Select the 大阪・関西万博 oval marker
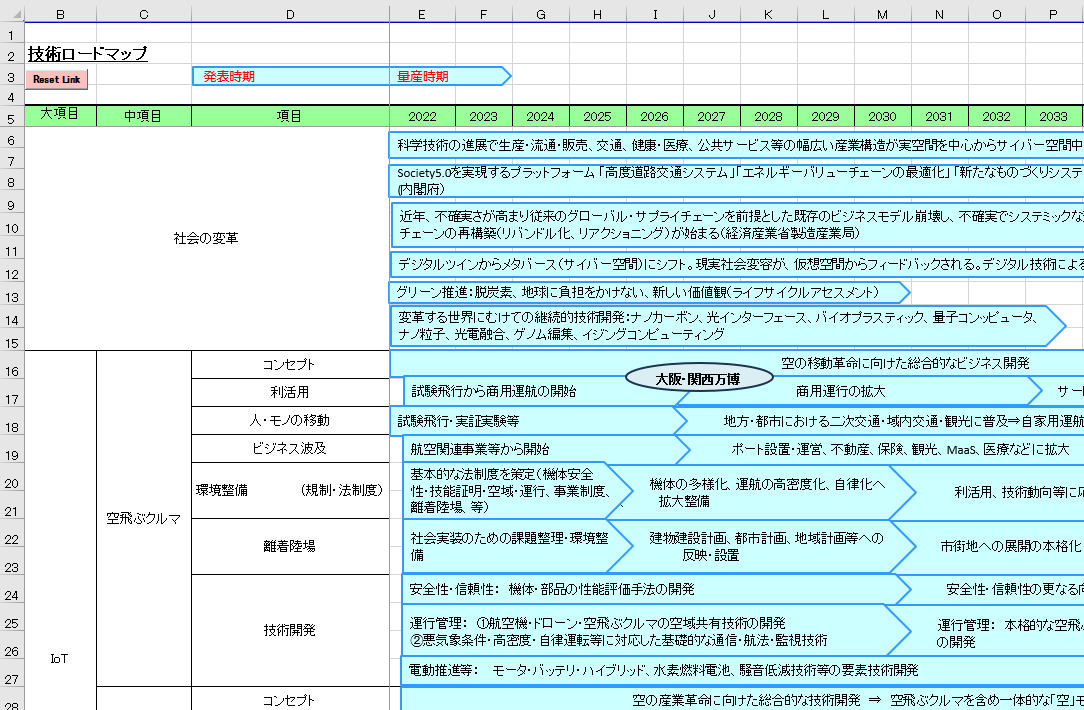This screenshot has height=710, width=1084. pos(699,377)
